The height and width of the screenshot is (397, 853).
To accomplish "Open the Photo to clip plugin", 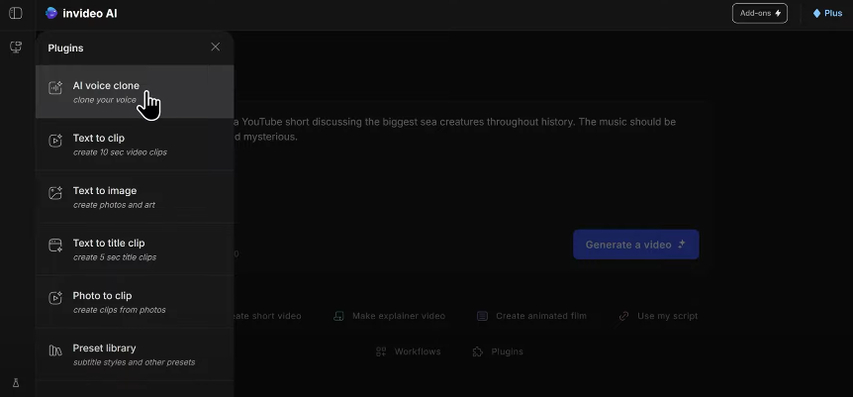I will pos(135,301).
